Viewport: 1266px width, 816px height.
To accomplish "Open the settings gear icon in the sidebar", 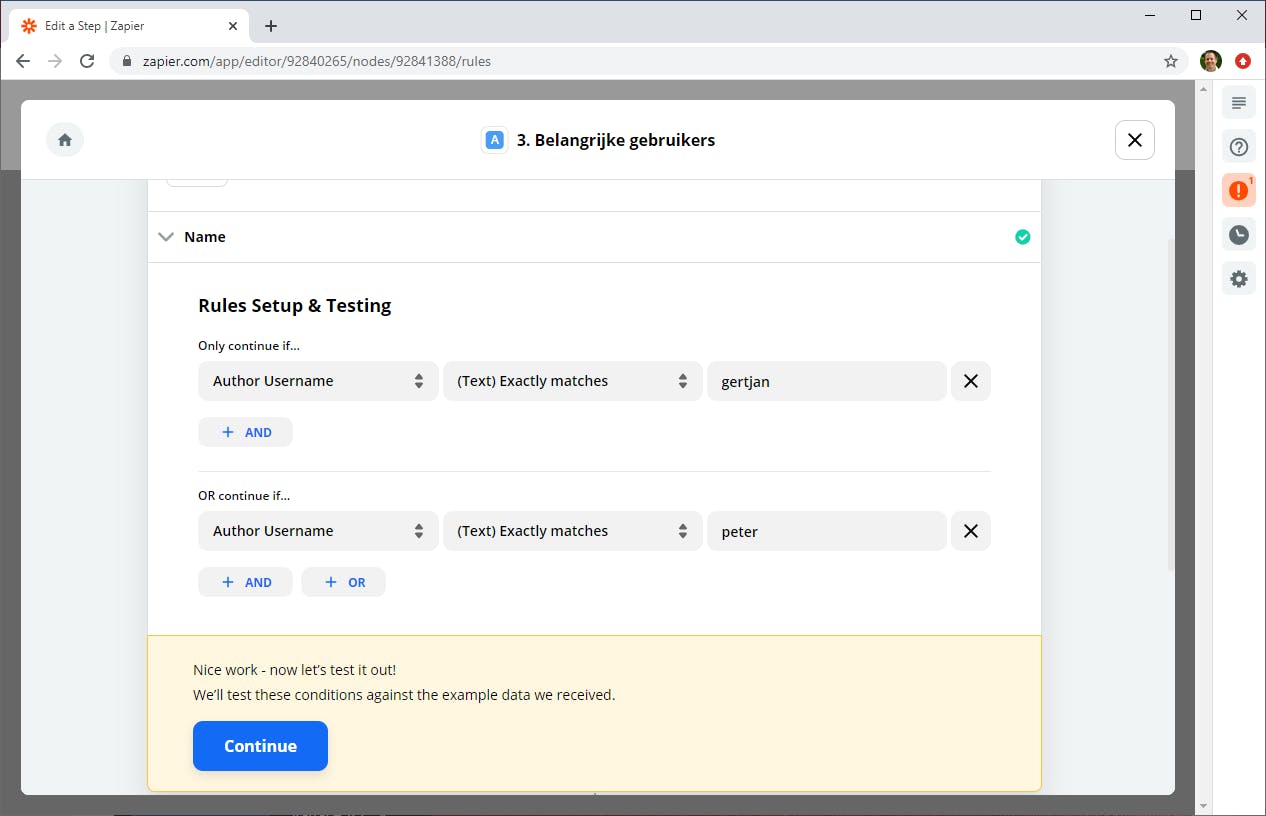I will (1239, 279).
